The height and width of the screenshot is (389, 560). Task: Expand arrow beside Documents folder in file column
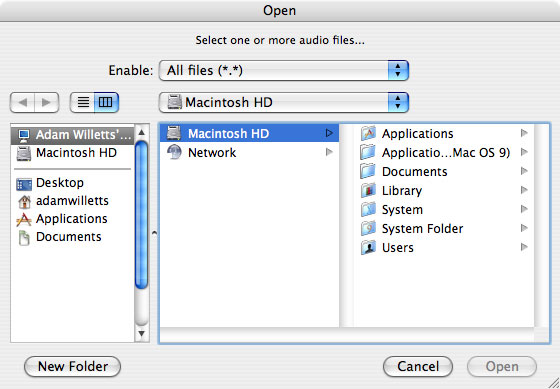(524, 171)
